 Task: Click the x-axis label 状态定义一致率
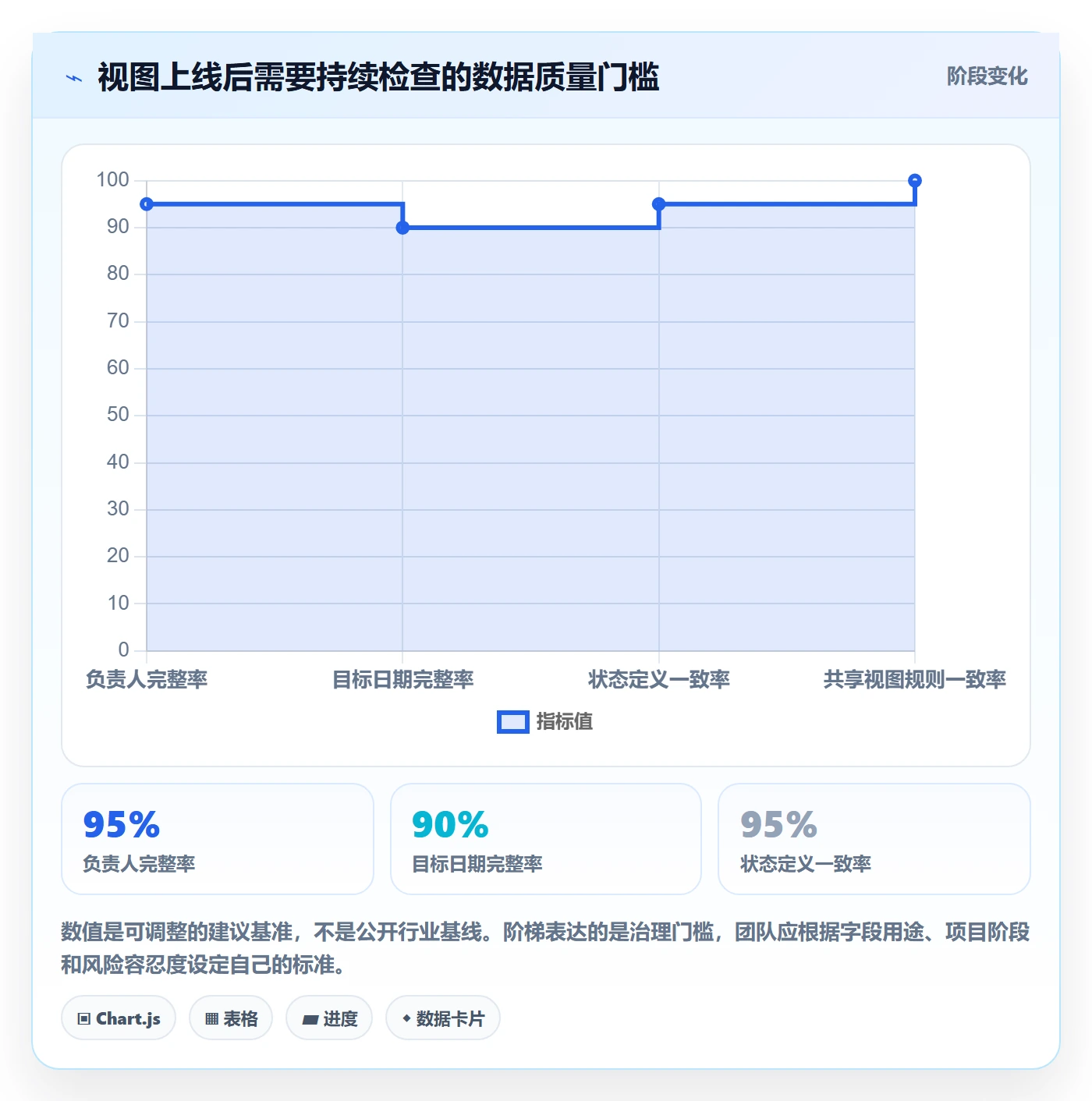659,679
